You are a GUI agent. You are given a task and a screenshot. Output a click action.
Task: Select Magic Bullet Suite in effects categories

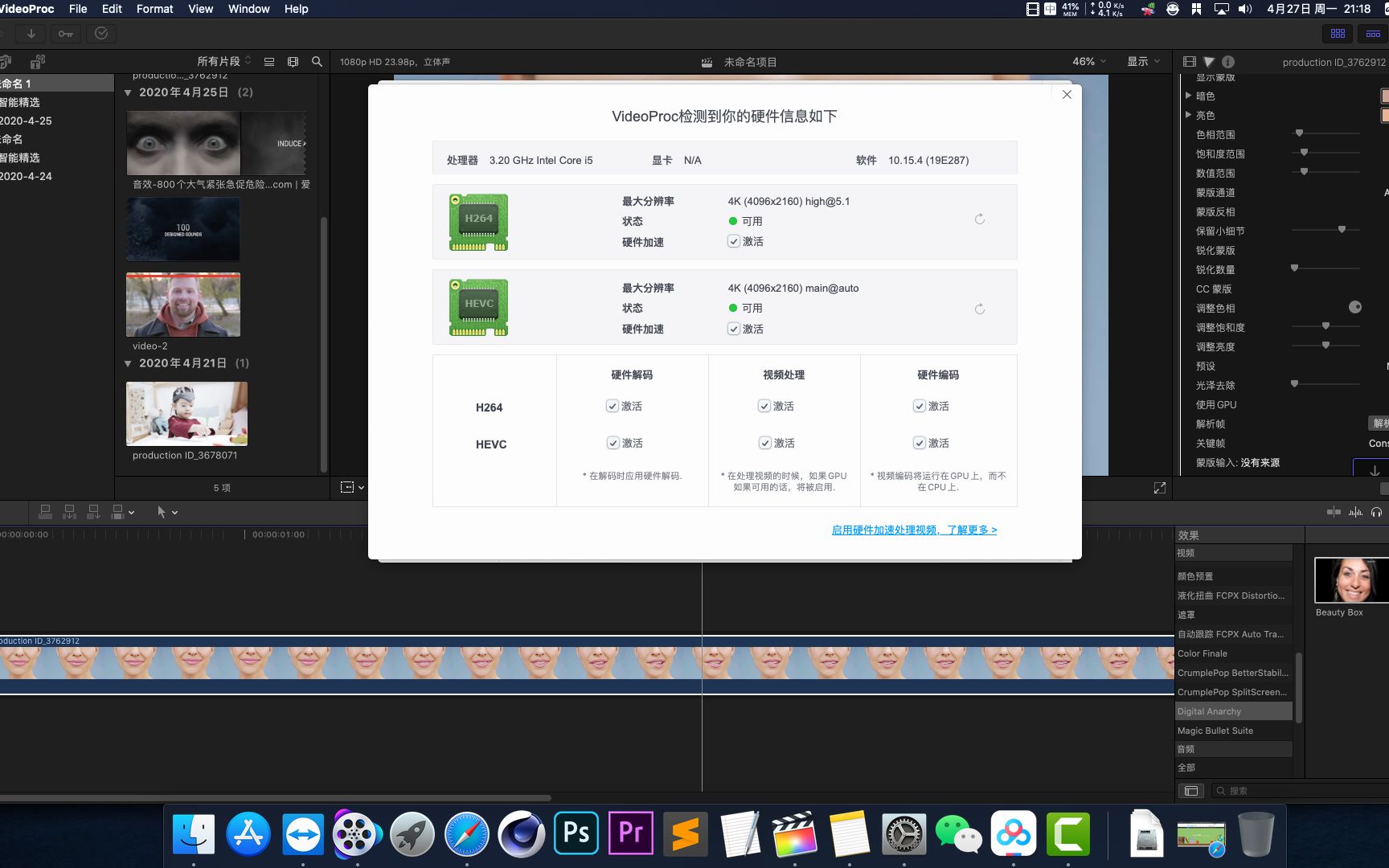[x=1215, y=731]
